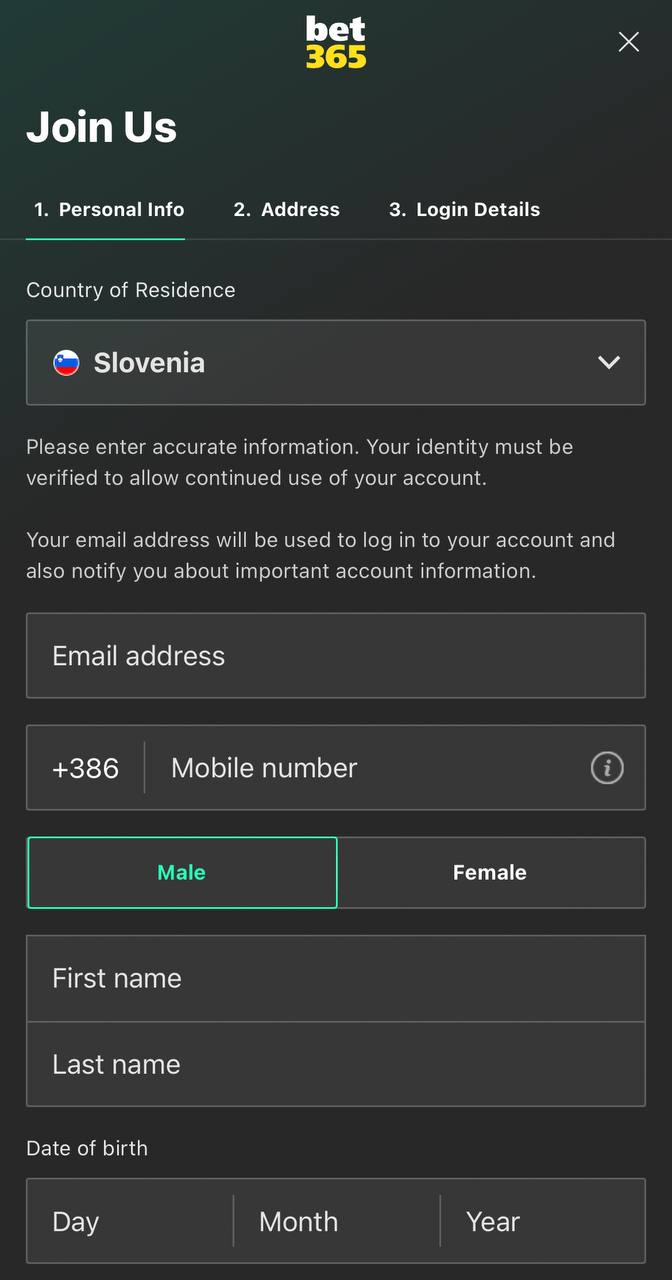Click the Last name field
Viewport: 672px width, 1280px height.
click(336, 1064)
